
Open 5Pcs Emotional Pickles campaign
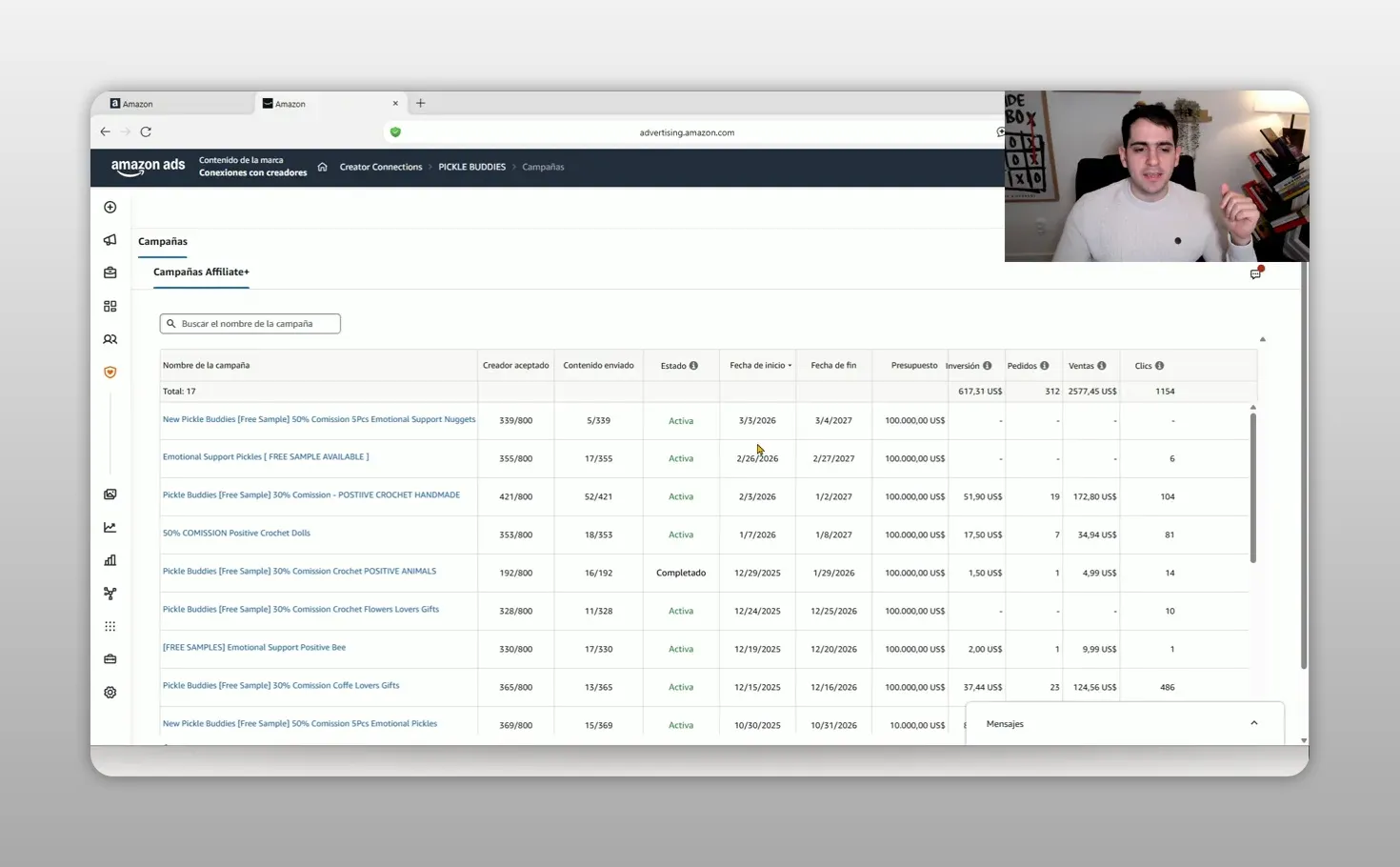tap(300, 724)
